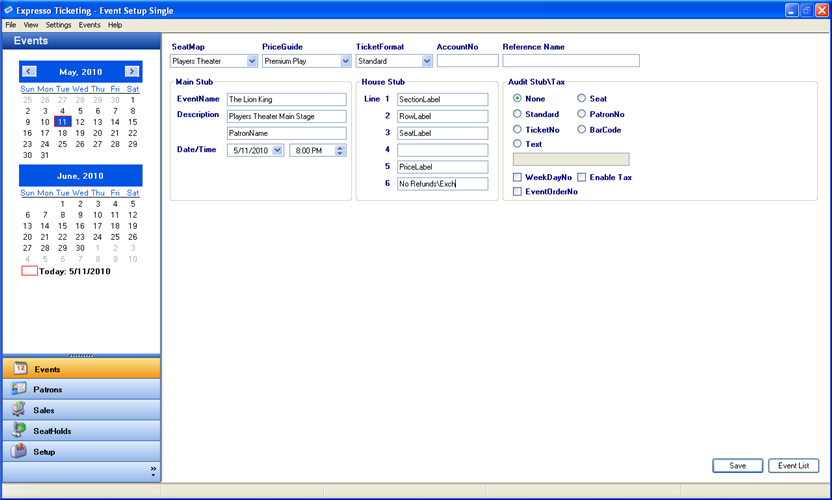The image size is (832, 500).
Task: Enable the WeekDayNo checkbox
Action: click(517, 177)
